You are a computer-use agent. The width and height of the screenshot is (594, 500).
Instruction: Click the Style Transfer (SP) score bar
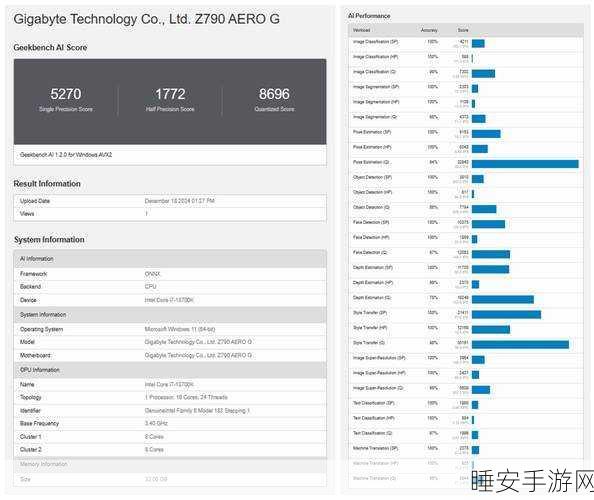pyautogui.click(x=506, y=314)
